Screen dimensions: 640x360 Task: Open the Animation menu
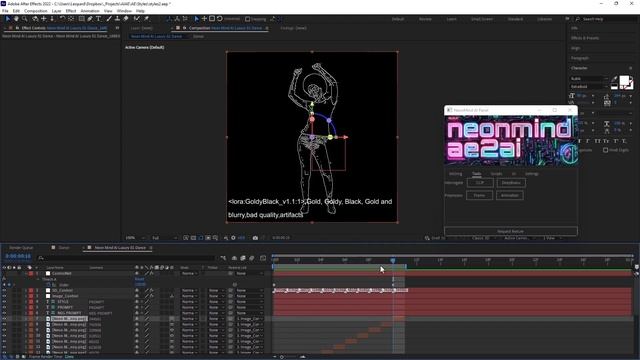pyautogui.click(x=90, y=11)
